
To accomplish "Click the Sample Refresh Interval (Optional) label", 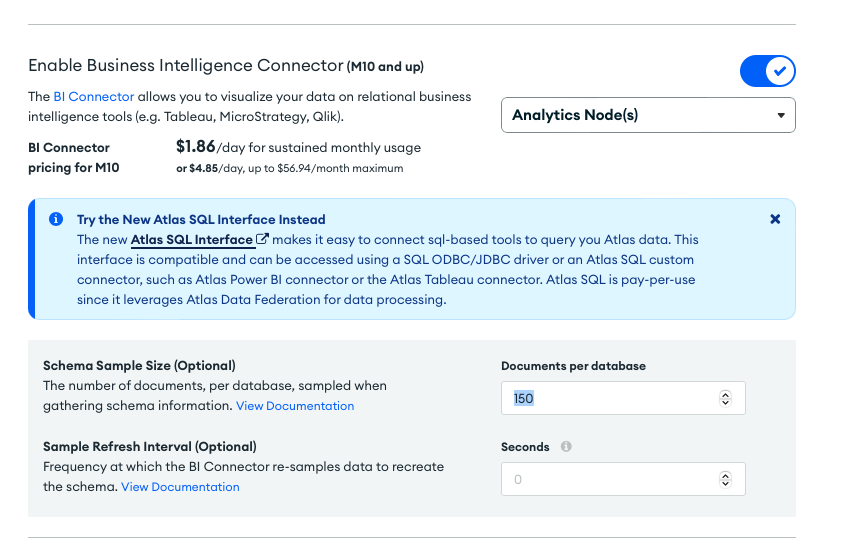I will [149, 447].
